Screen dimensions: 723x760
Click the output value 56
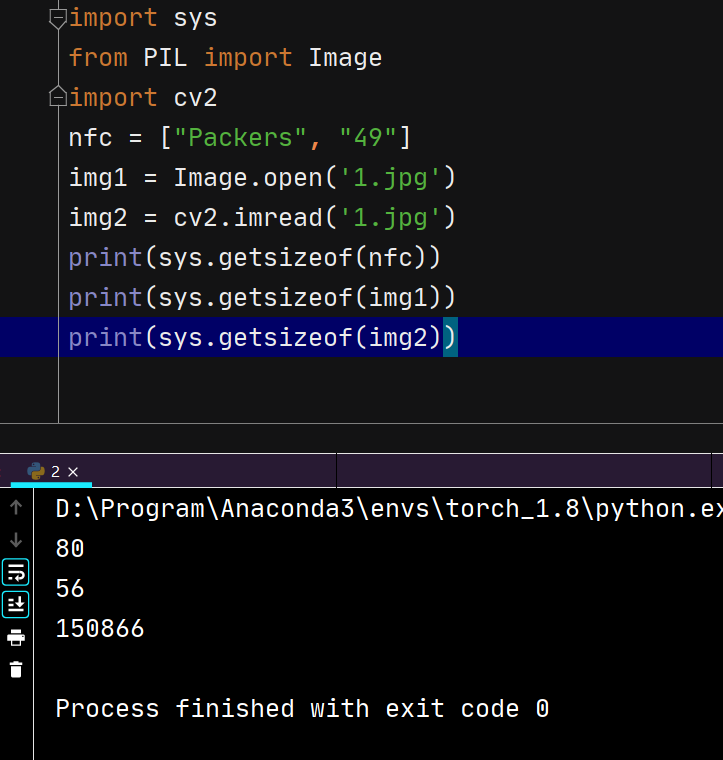70,588
